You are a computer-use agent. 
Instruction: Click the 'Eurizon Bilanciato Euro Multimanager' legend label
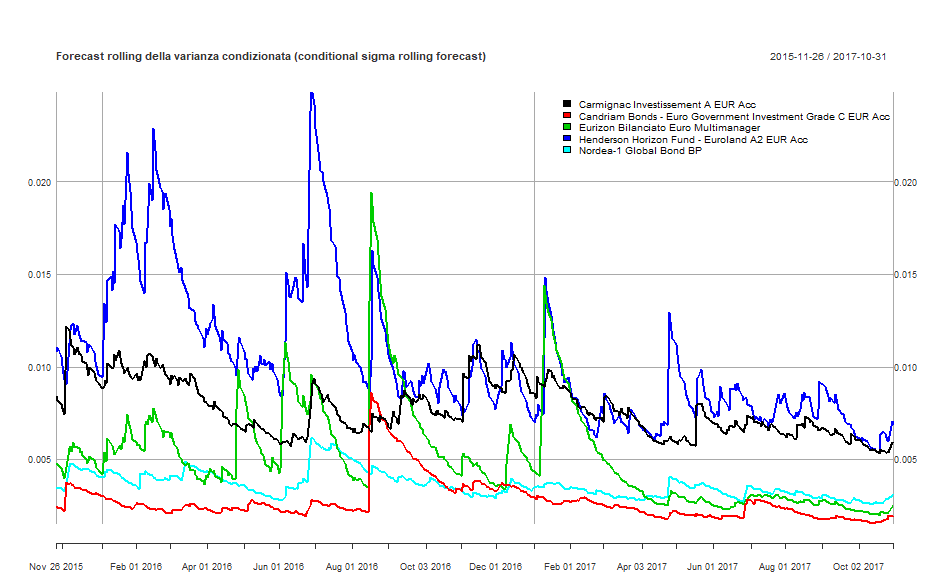pyautogui.click(x=669, y=128)
